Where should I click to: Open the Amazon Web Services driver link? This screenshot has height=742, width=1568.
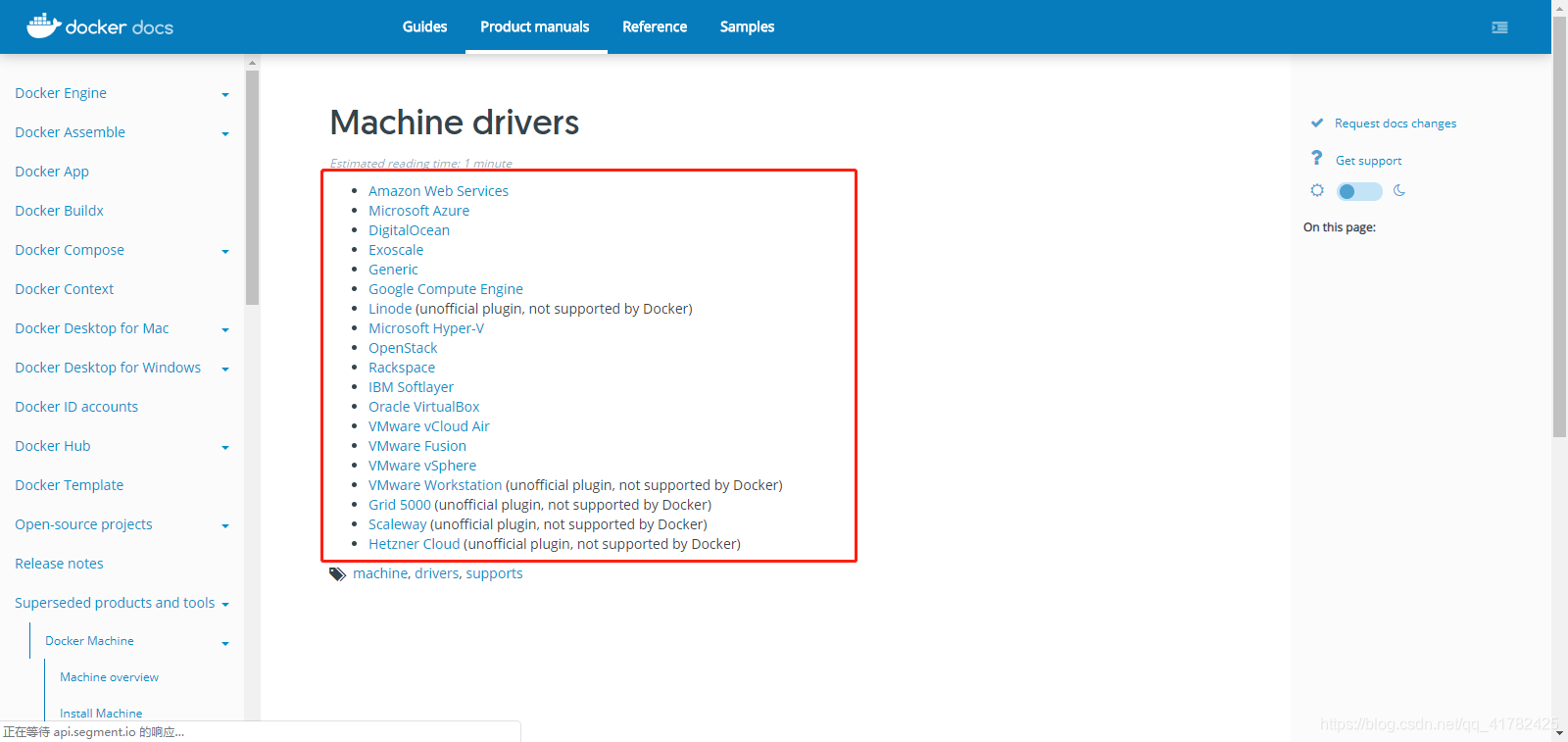(x=438, y=191)
